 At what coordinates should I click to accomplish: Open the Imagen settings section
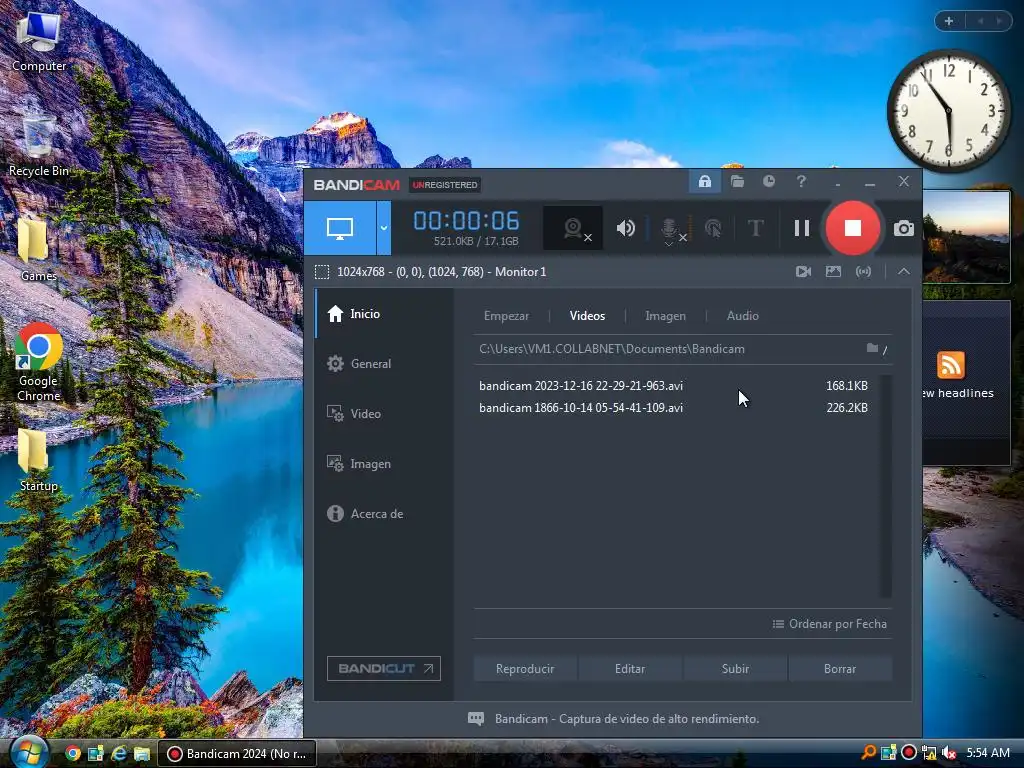tap(384, 464)
